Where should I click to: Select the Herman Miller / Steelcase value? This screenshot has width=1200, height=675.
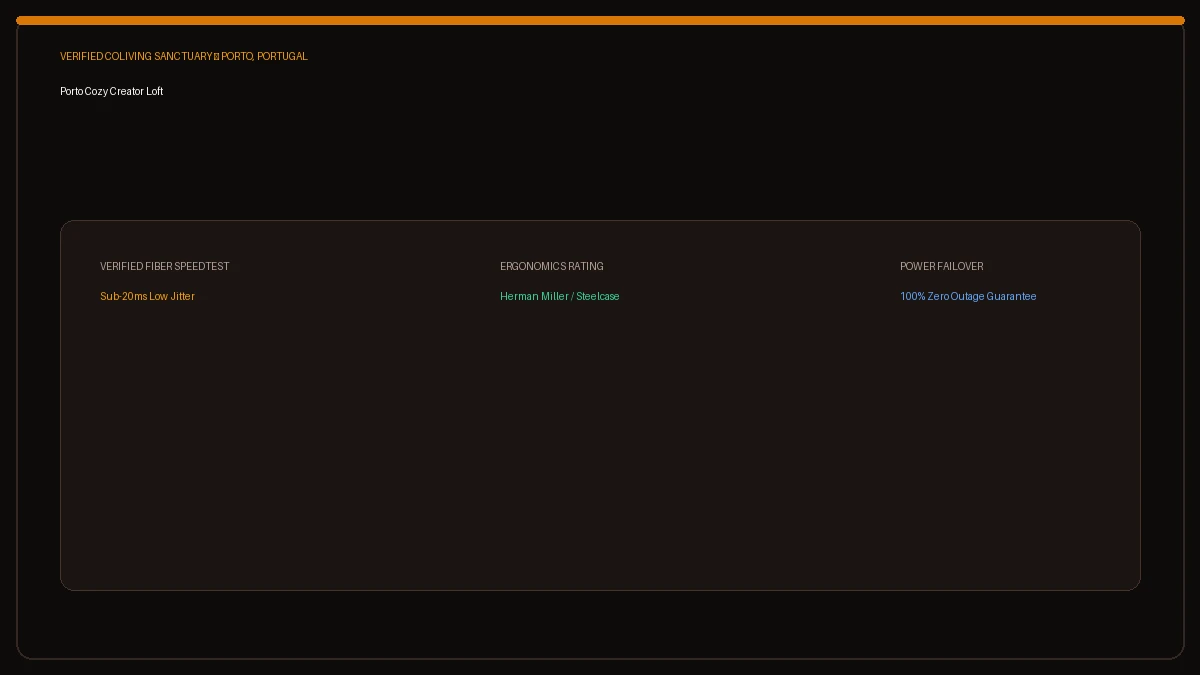[560, 296]
